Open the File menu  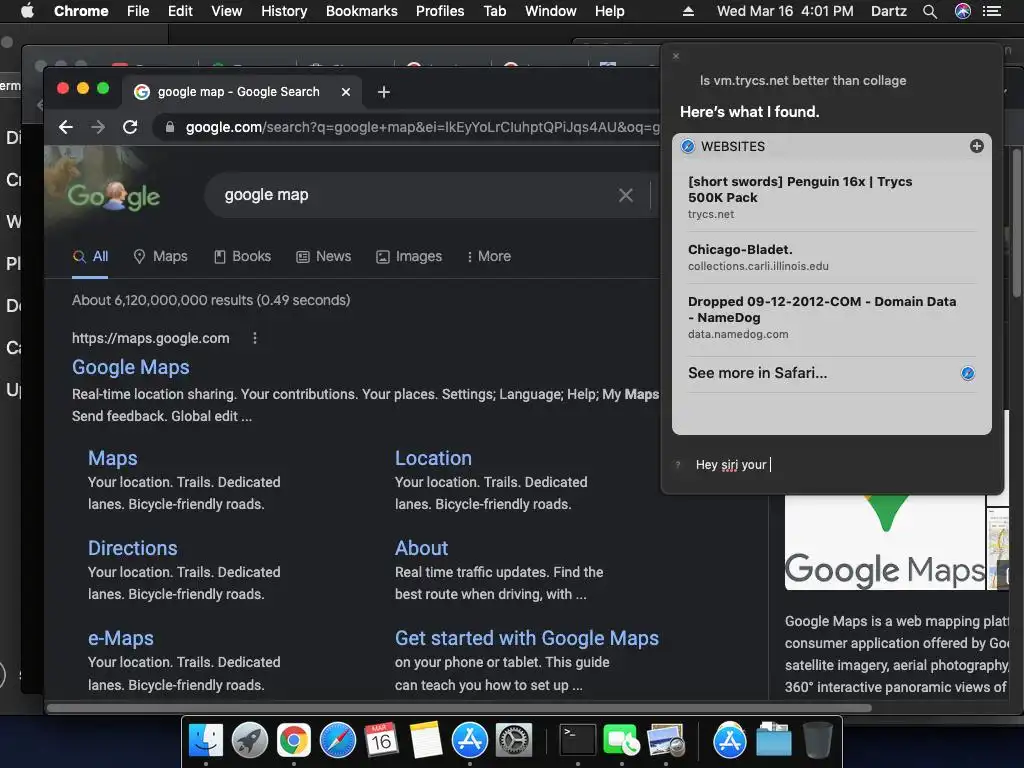click(x=138, y=11)
